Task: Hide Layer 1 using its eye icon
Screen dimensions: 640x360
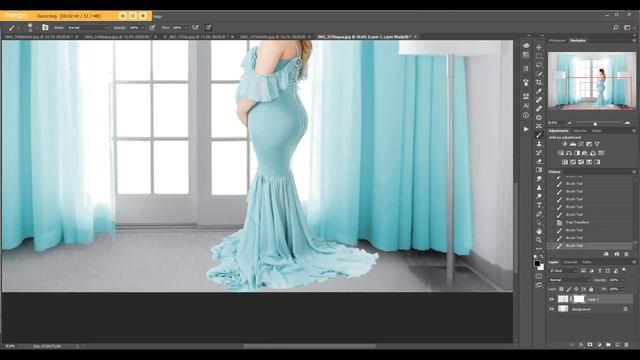Action: click(551, 299)
